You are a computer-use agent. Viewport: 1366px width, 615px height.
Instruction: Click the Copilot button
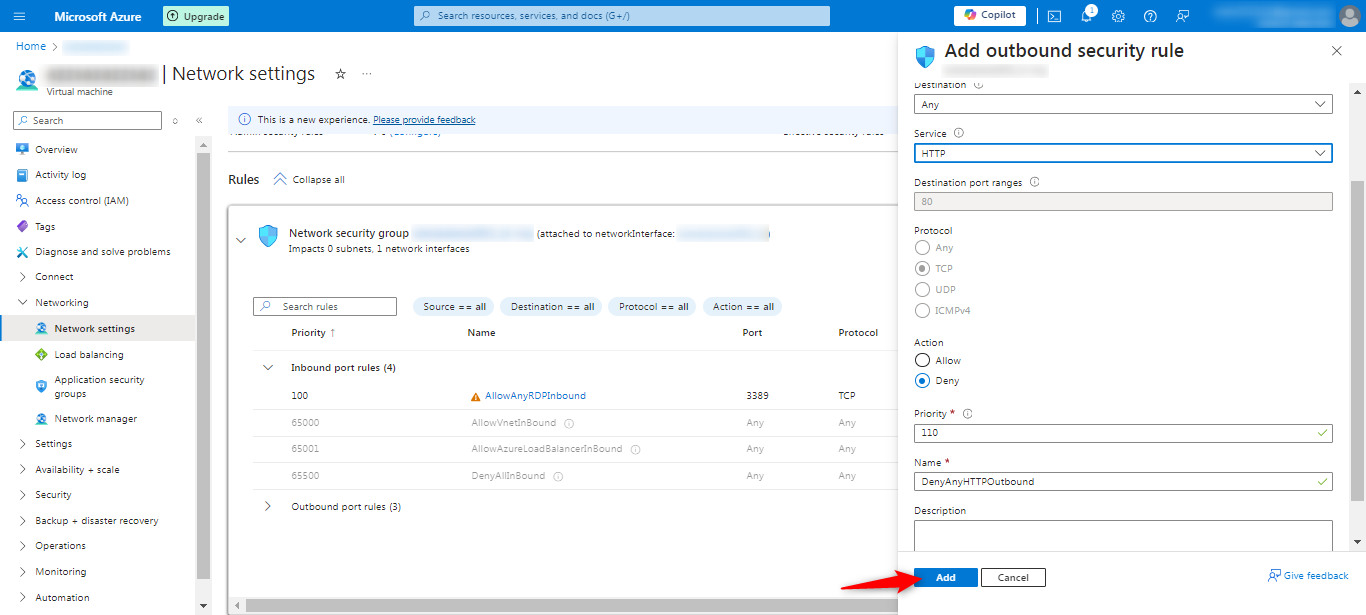[990, 16]
